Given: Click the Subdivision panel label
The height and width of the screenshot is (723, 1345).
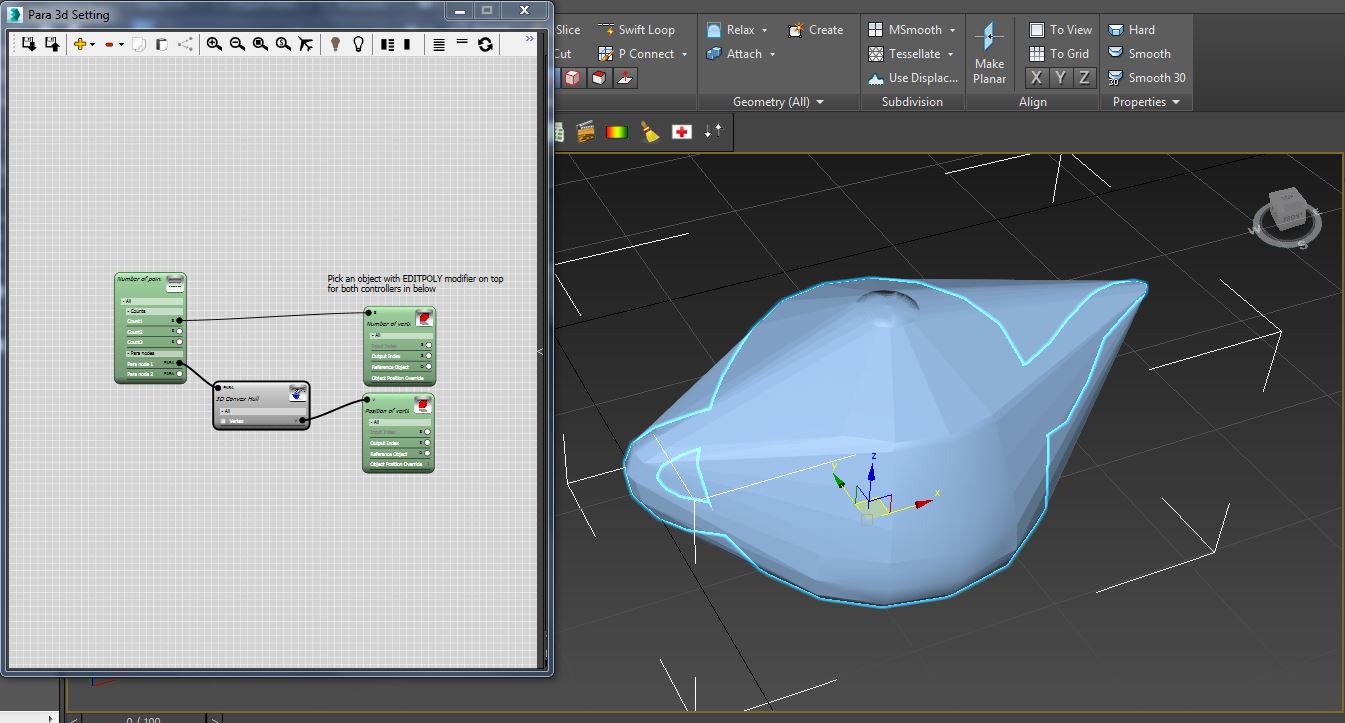Looking at the screenshot, I should coord(912,101).
